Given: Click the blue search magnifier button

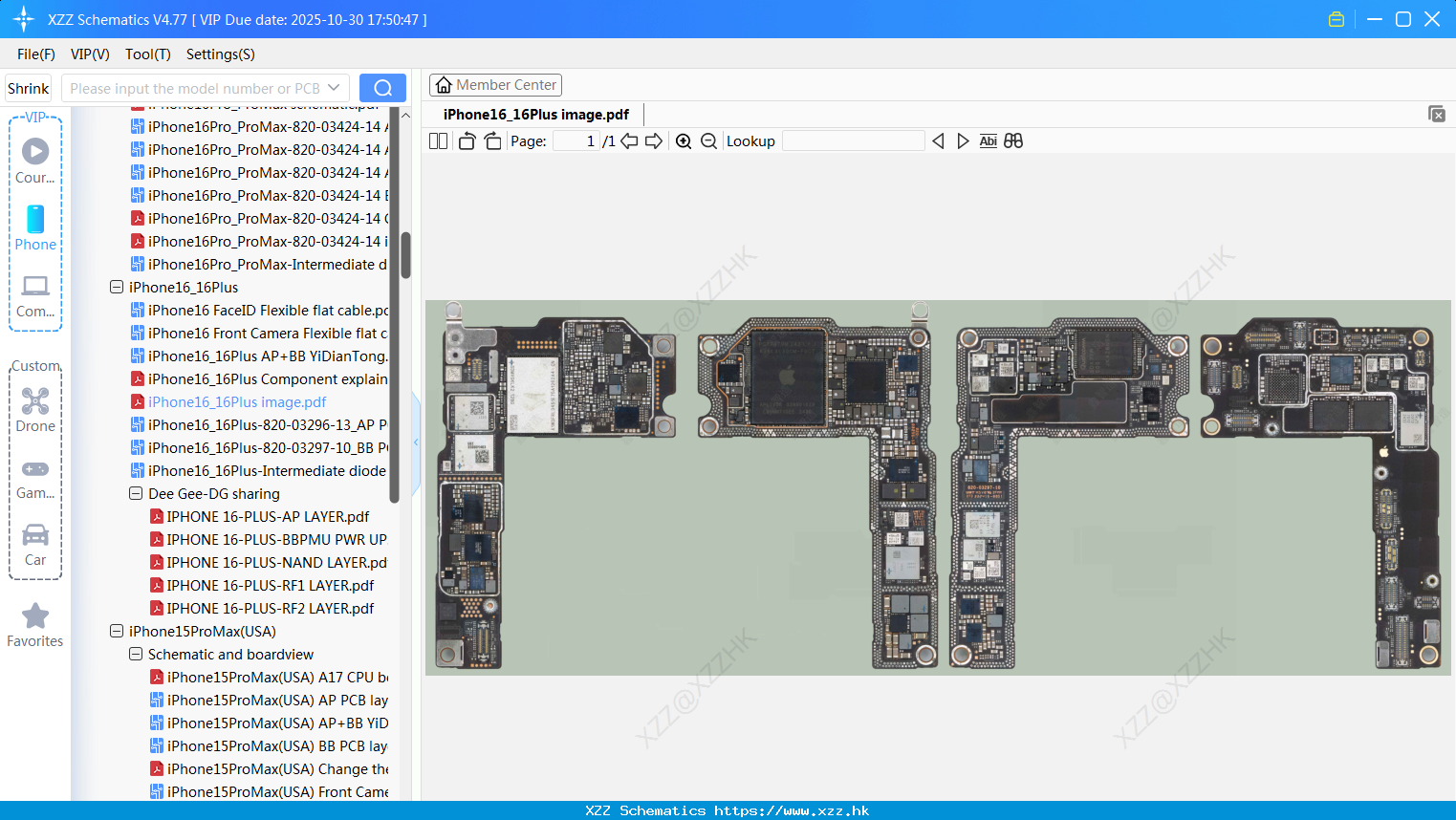Looking at the screenshot, I should pos(382,88).
